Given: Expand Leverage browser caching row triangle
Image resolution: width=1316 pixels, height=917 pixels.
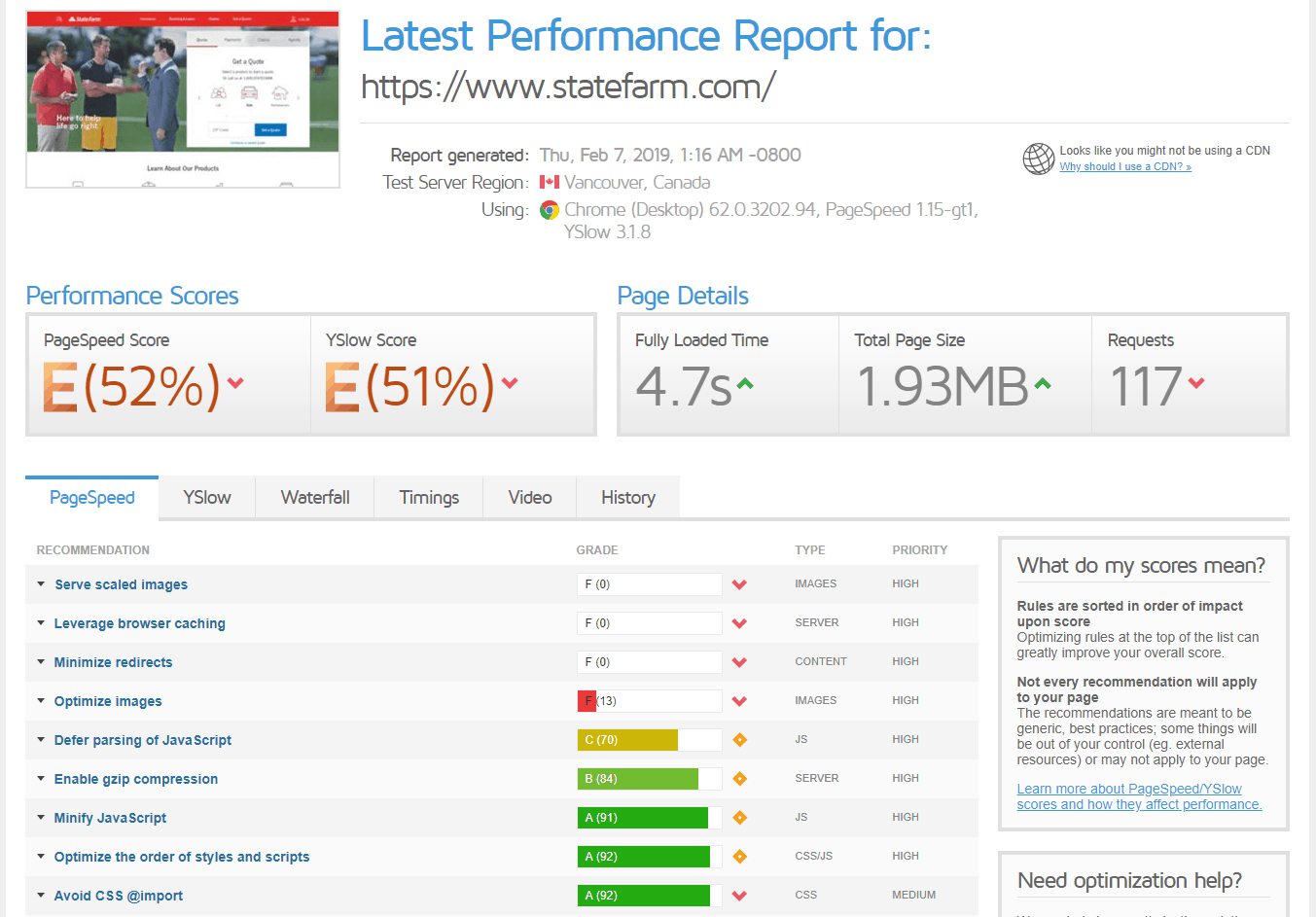Looking at the screenshot, I should tap(41, 622).
